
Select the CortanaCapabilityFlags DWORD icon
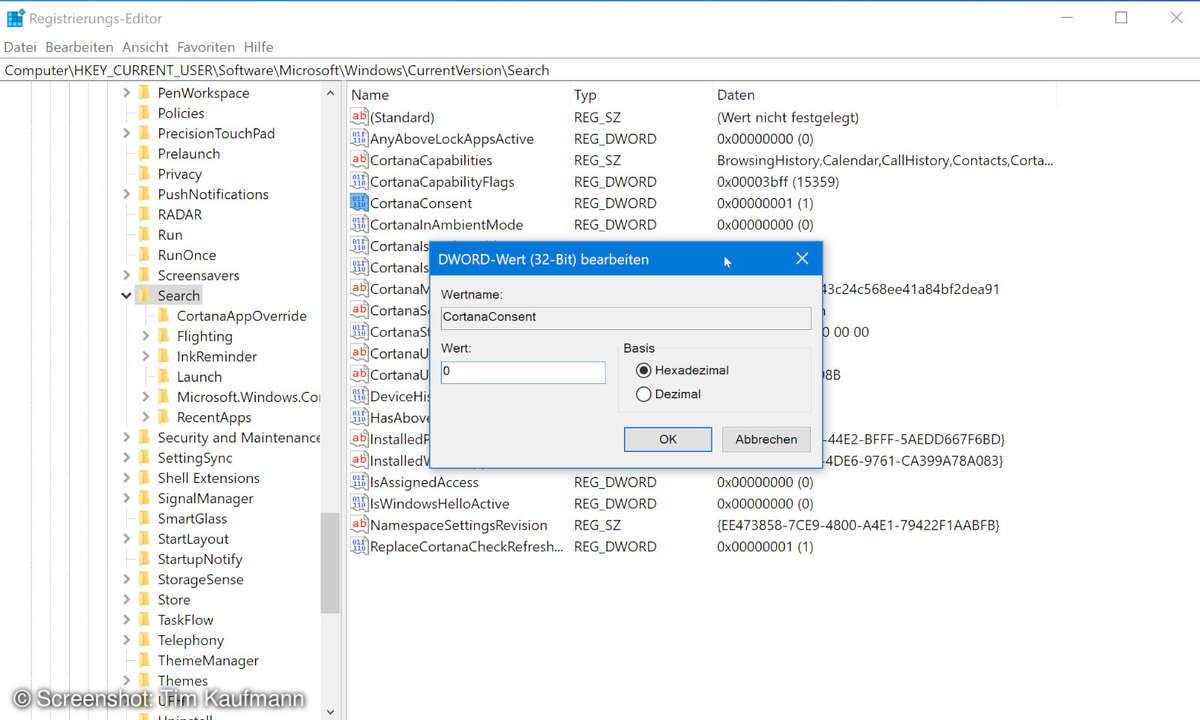click(x=359, y=181)
